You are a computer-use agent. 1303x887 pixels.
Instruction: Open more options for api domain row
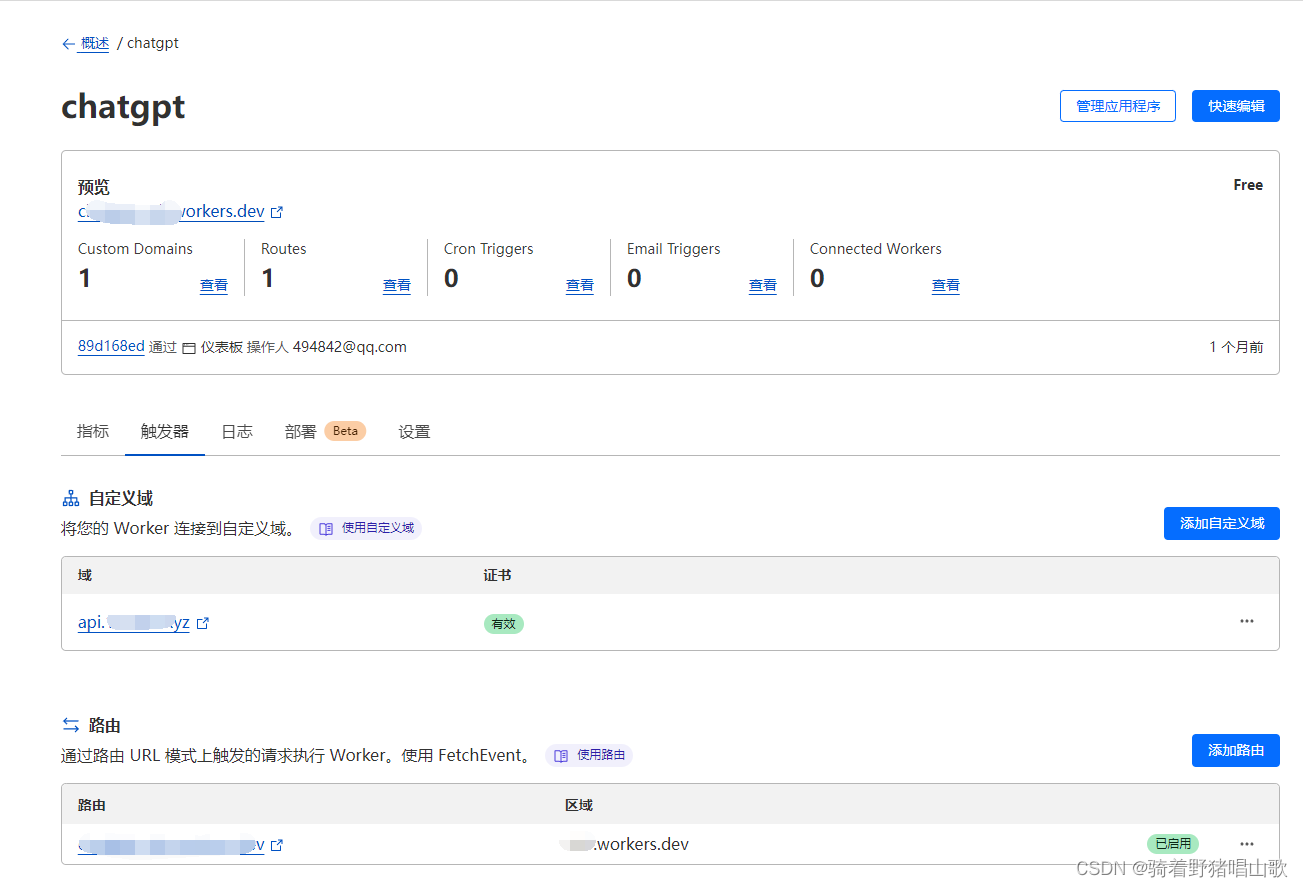pyautogui.click(x=1247, y=621)
